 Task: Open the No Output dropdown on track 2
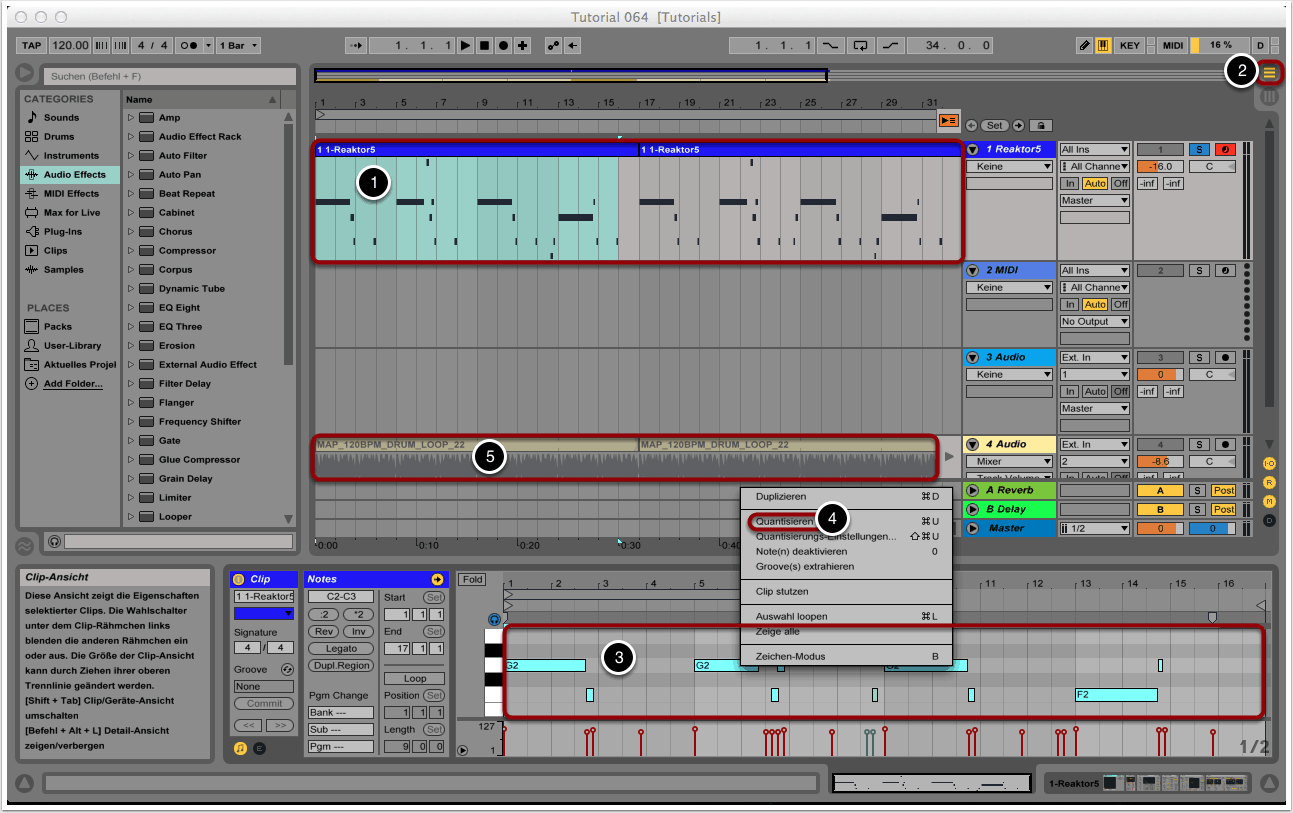pyautogui.click(x=1094, y=322)
